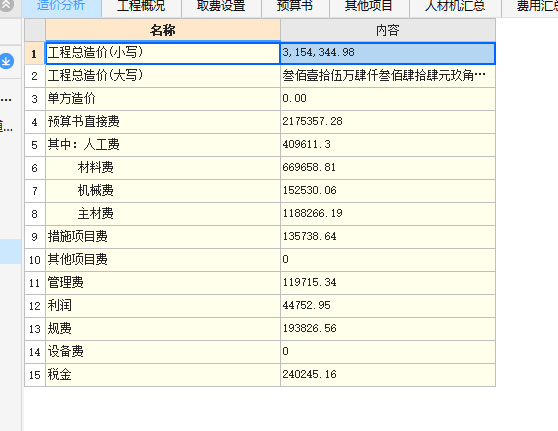Viewport: 558px width, 431px height.
Task: Select the 工程总造价(小写) name cell
Action: [x=163, y=53]
